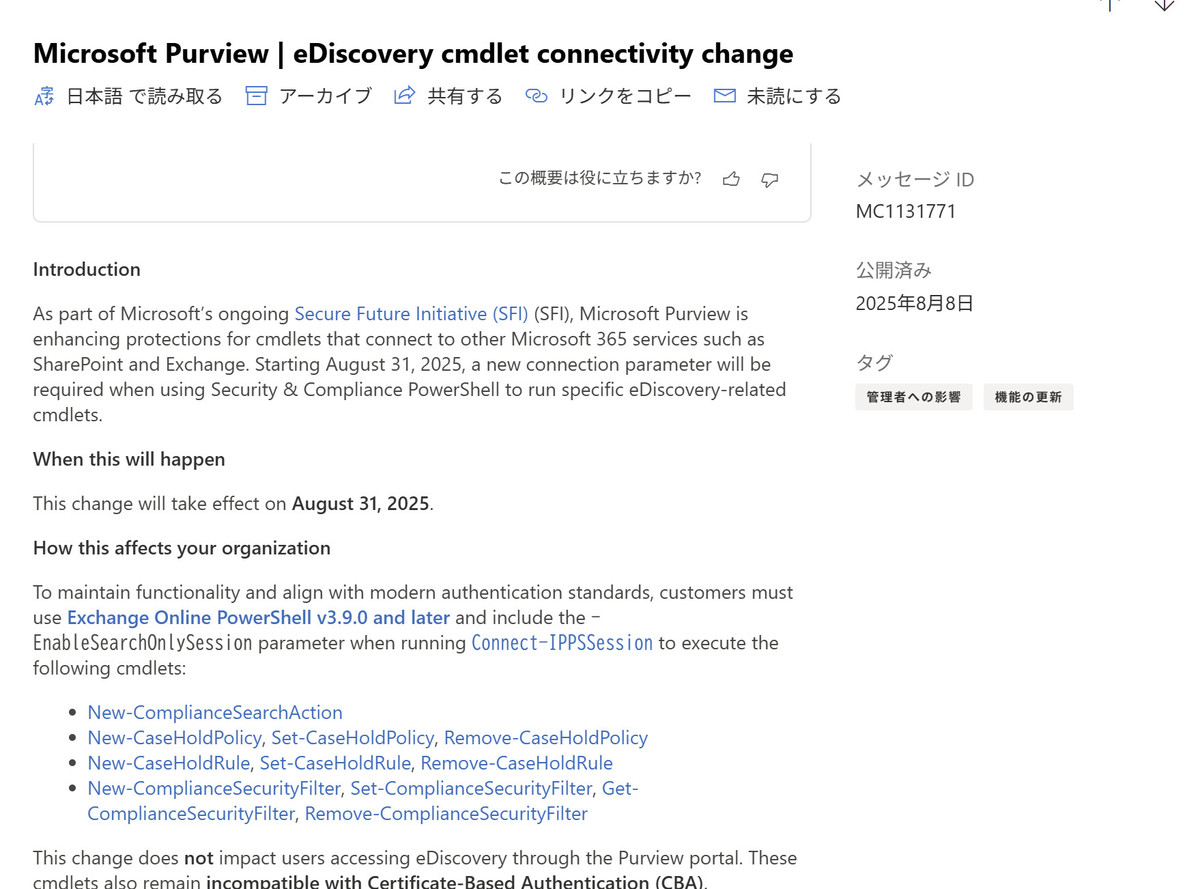Open the Connect-IPPSSession cmdlet link
Viewport: 1200px width, 889px height.
(x=562, y=643)
